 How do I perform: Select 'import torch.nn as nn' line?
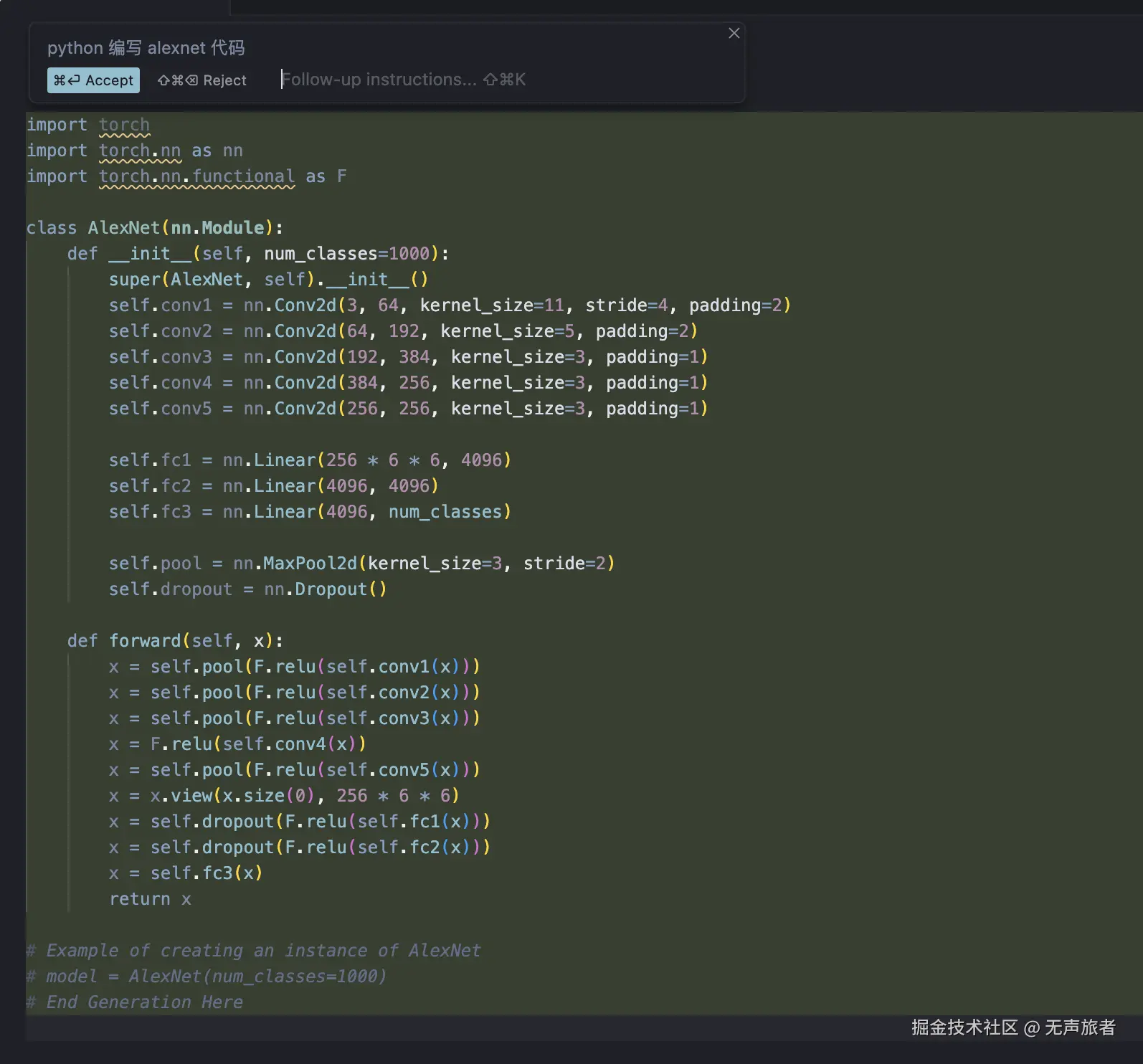click(x=135, y=151)
